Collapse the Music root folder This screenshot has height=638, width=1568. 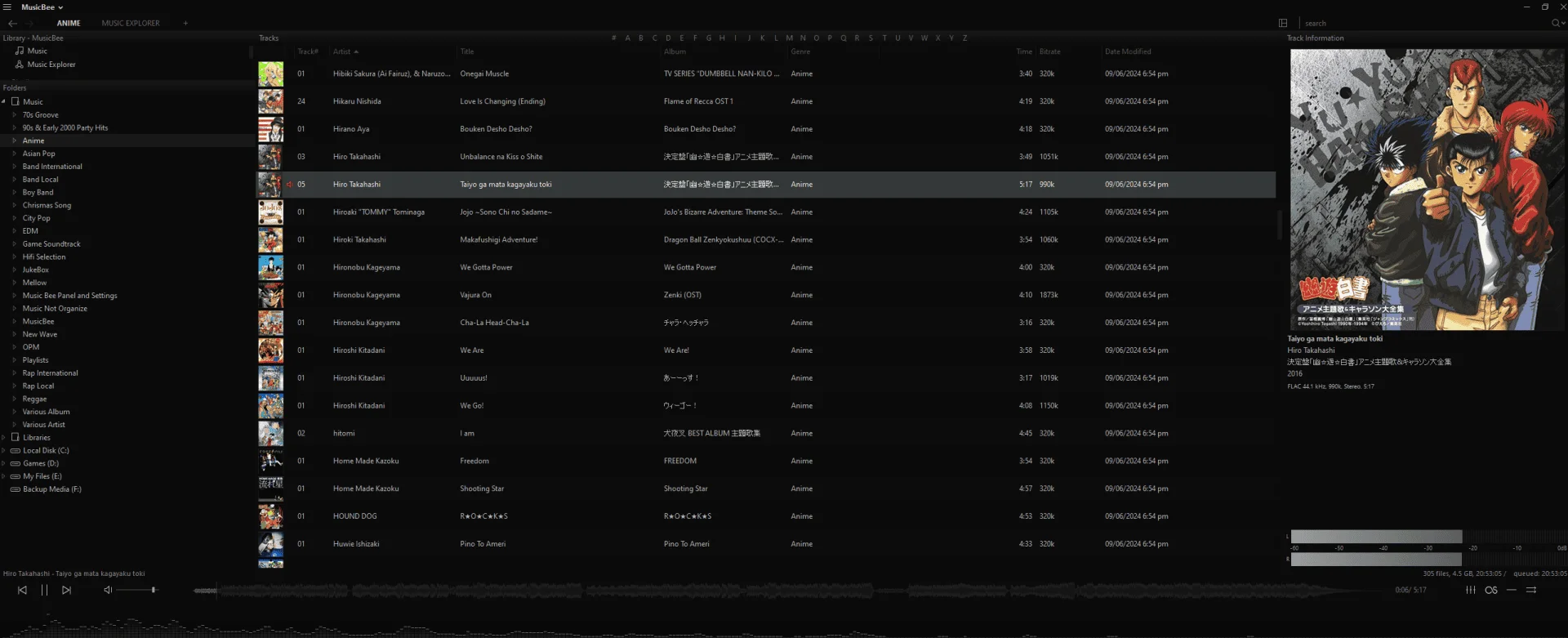coord(4,101)
